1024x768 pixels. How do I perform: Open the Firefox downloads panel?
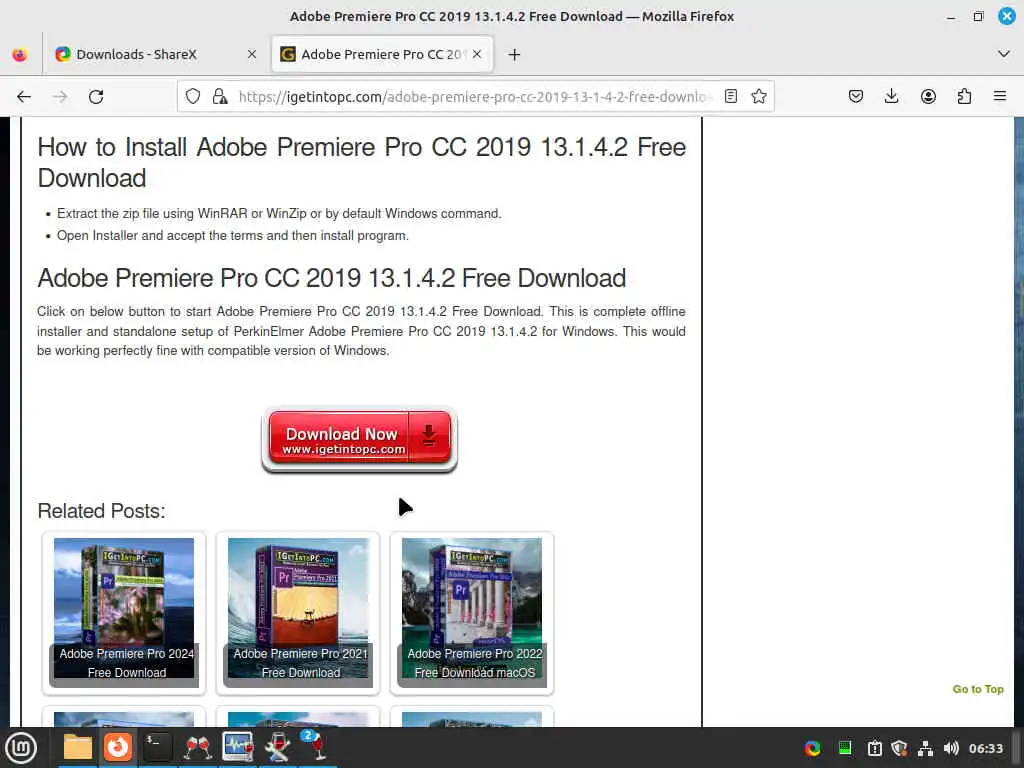[x=891, y=97]
